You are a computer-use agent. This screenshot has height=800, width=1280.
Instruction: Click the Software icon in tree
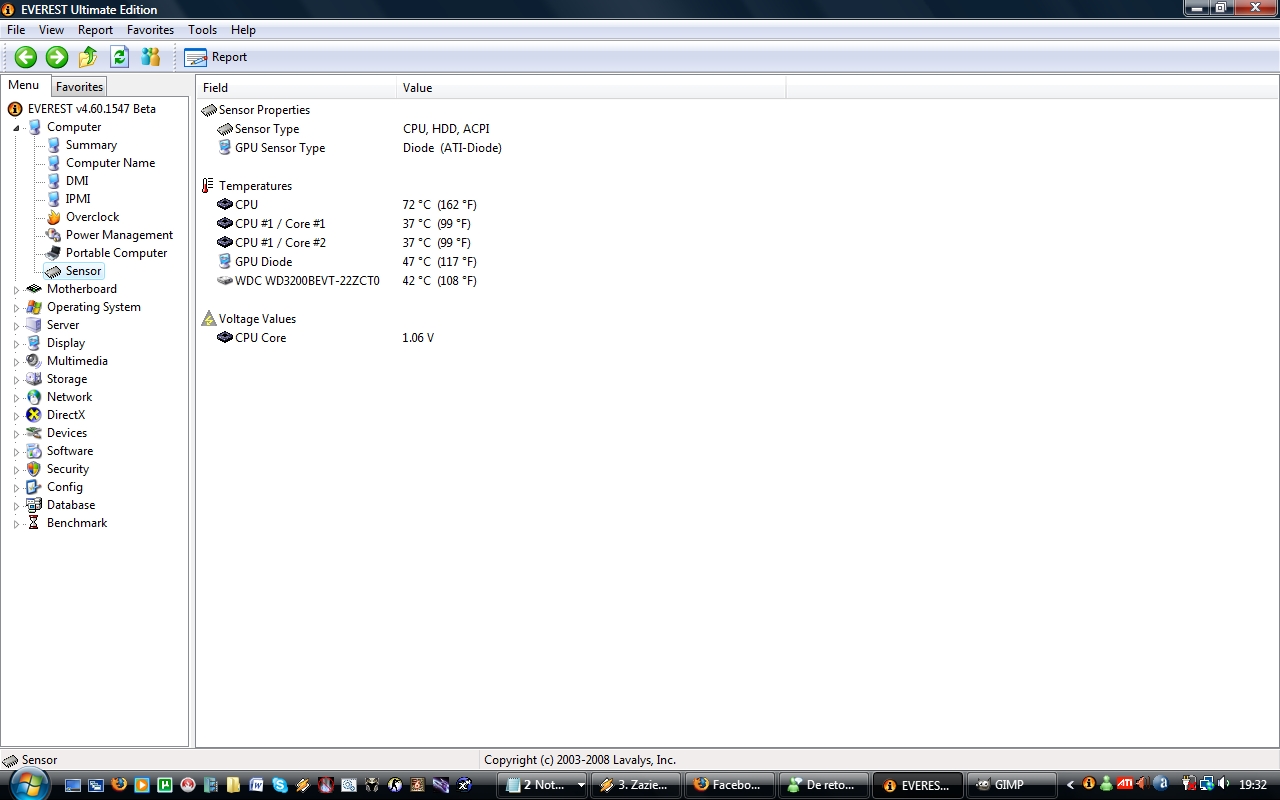tap(34, 451)
